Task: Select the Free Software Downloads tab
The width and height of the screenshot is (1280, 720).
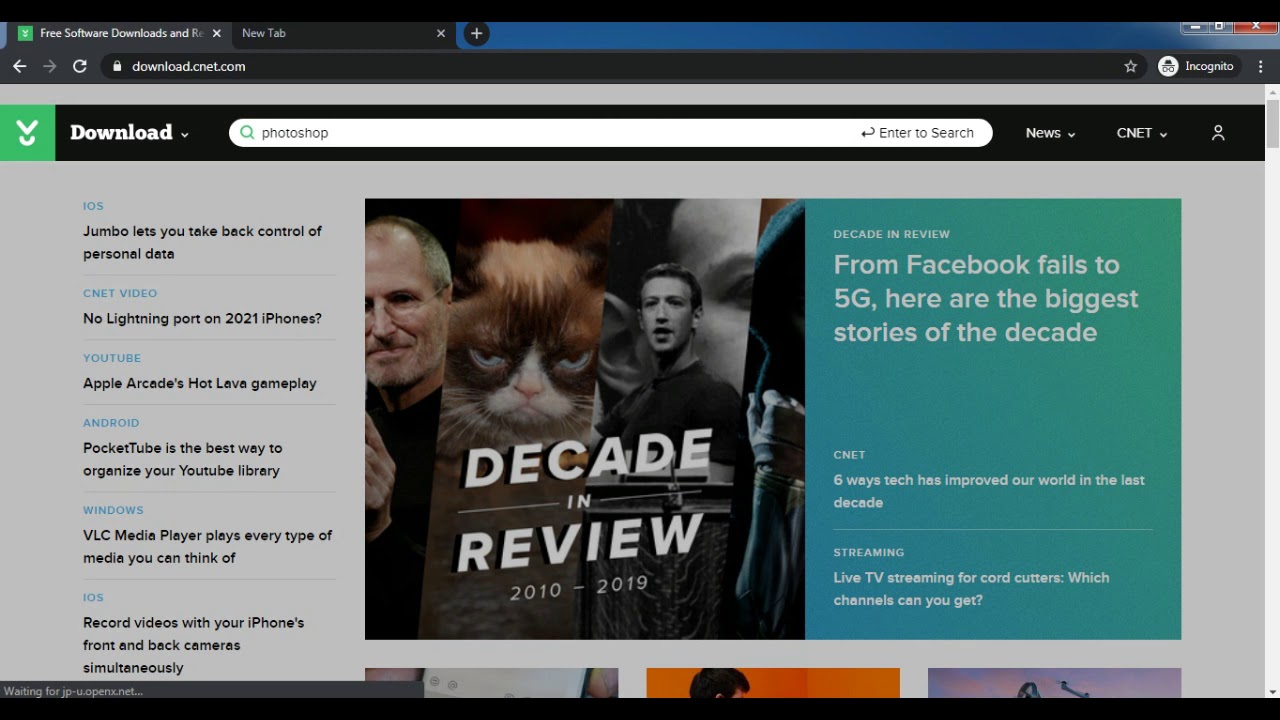Action: [119, 33]
